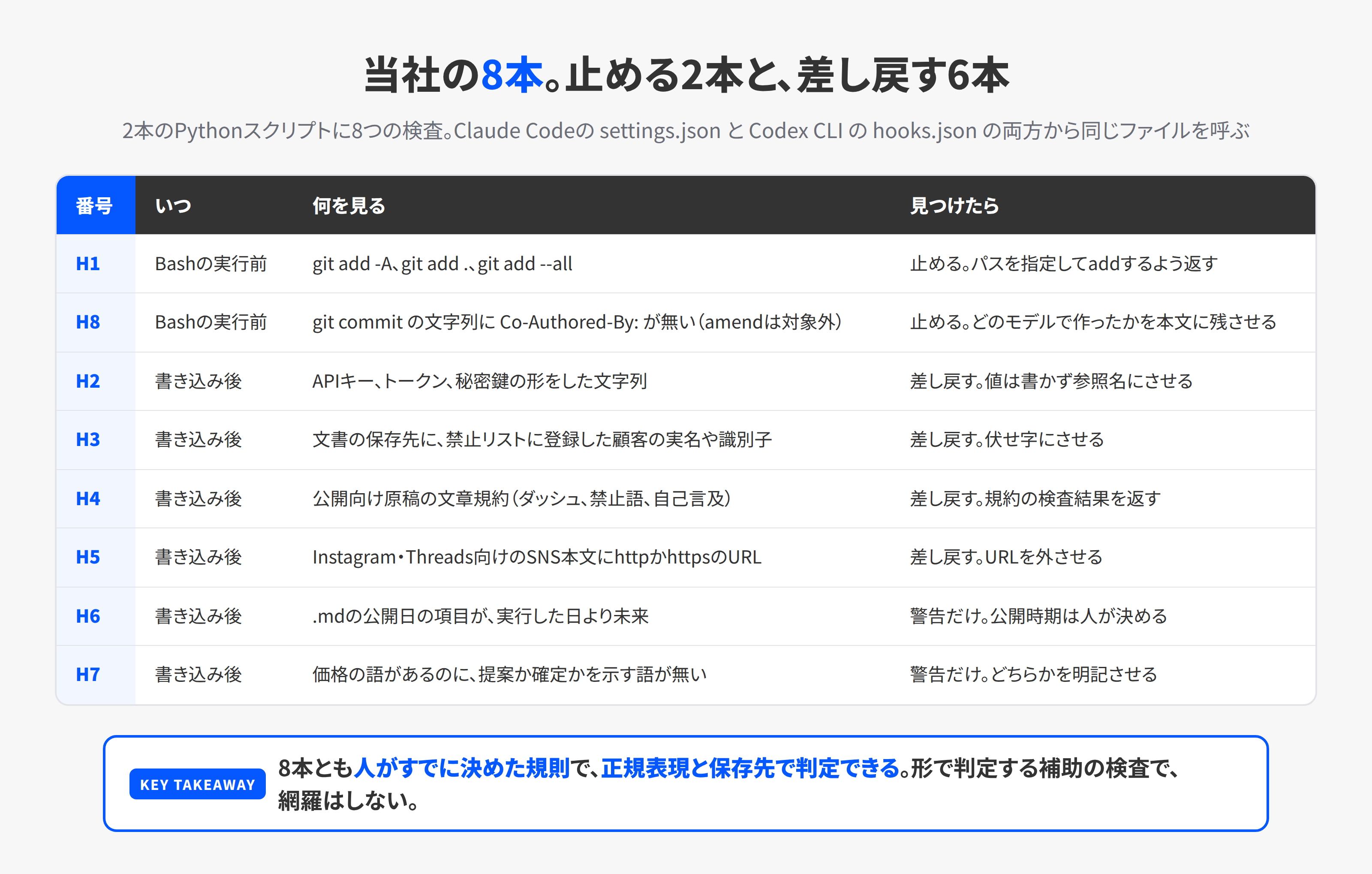The height and width of the screenshot is (874, 1372).
Task: Click 書き込み後 in the H5 row
Action: (198, 557)
